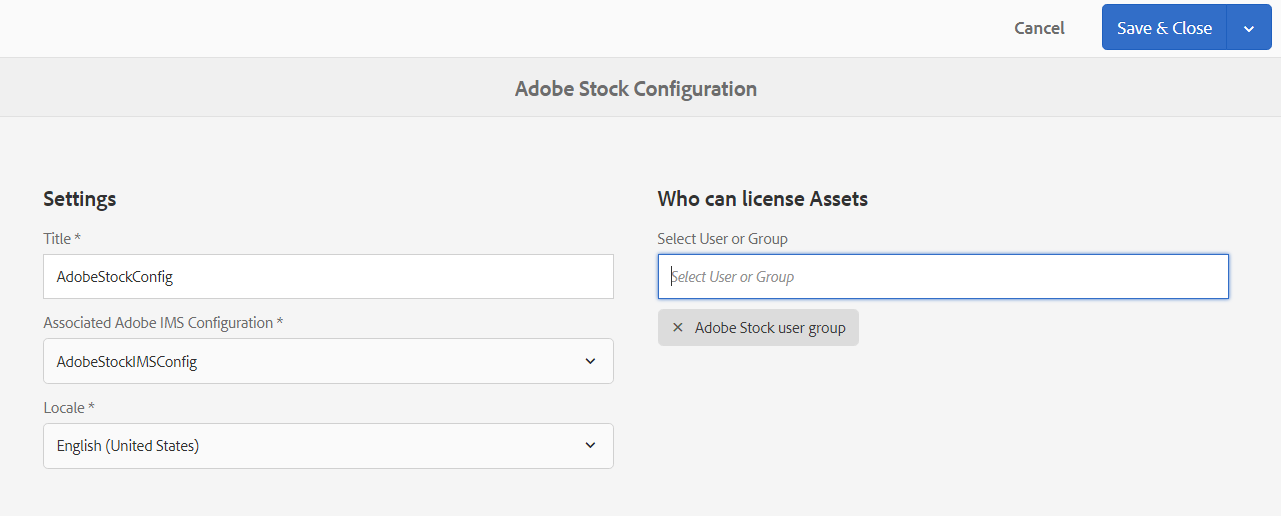This screenshot has height=516, width=1281.
Task: Click the Who can license Assets heading
Action: click(x=762, y=199)
